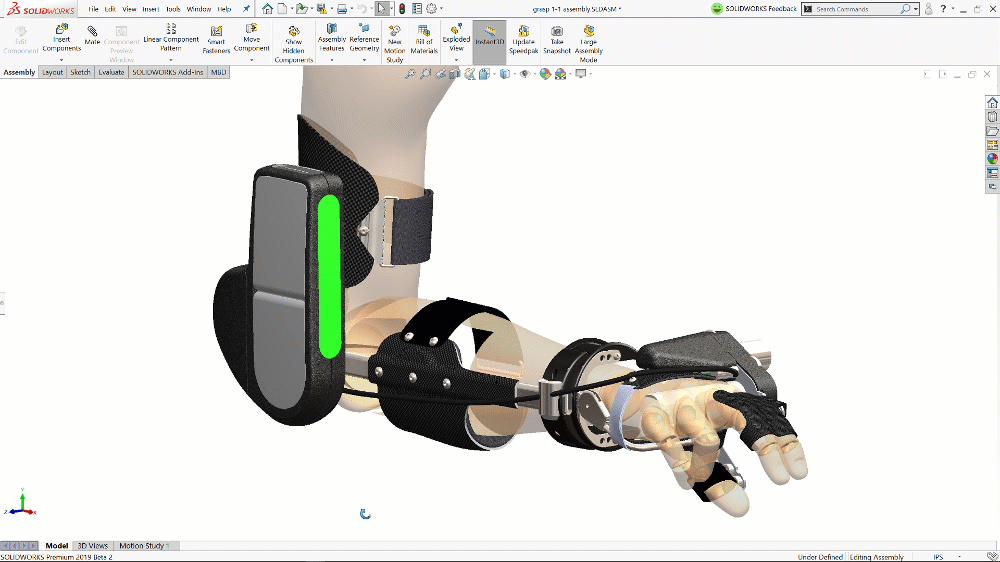Toggle the Instant3D mode
This screenshot has height=562, width=1000.
pos(489,38)
